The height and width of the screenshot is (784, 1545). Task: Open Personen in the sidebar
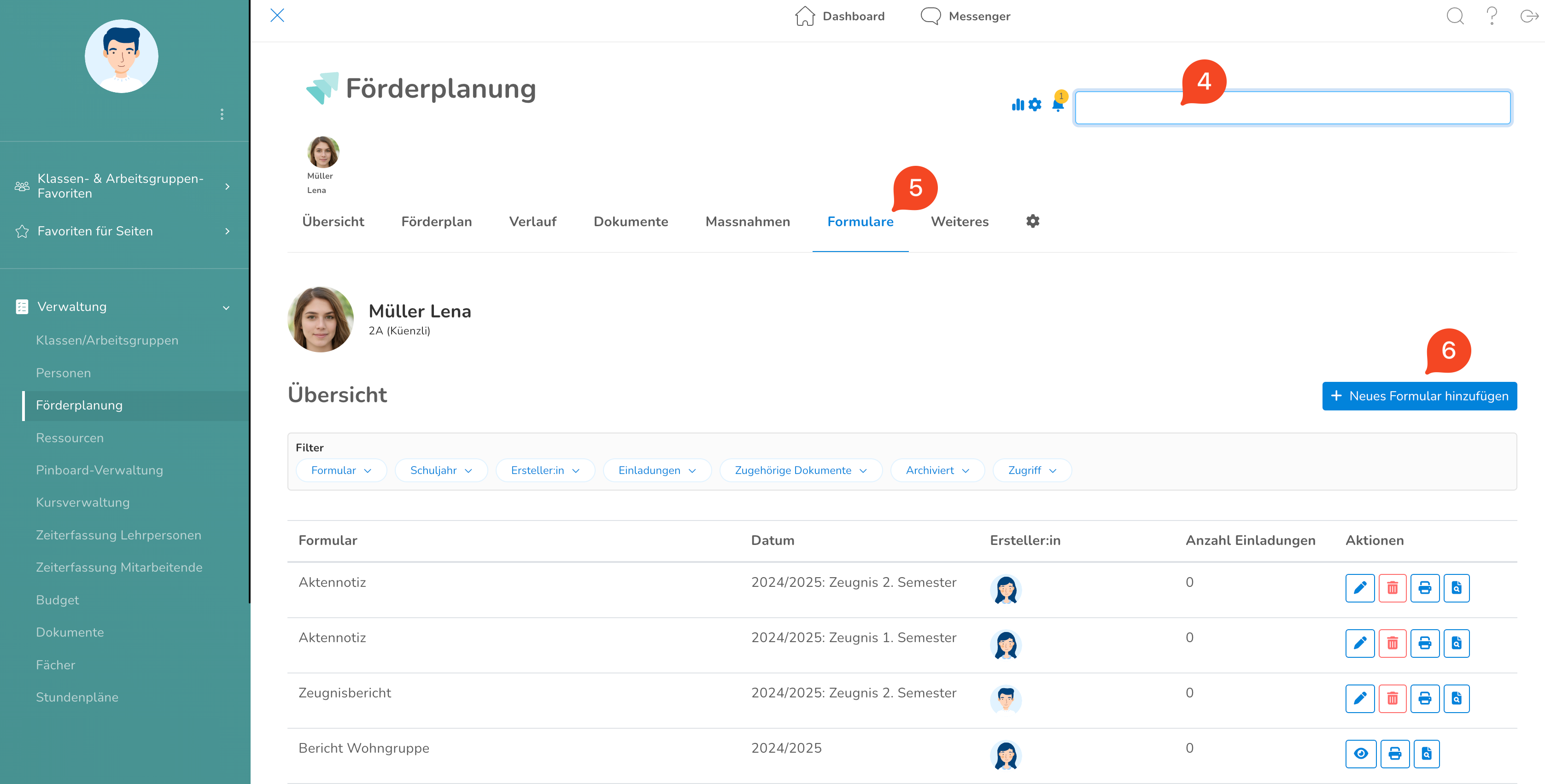pyautogui.click(x=63, y=373)
